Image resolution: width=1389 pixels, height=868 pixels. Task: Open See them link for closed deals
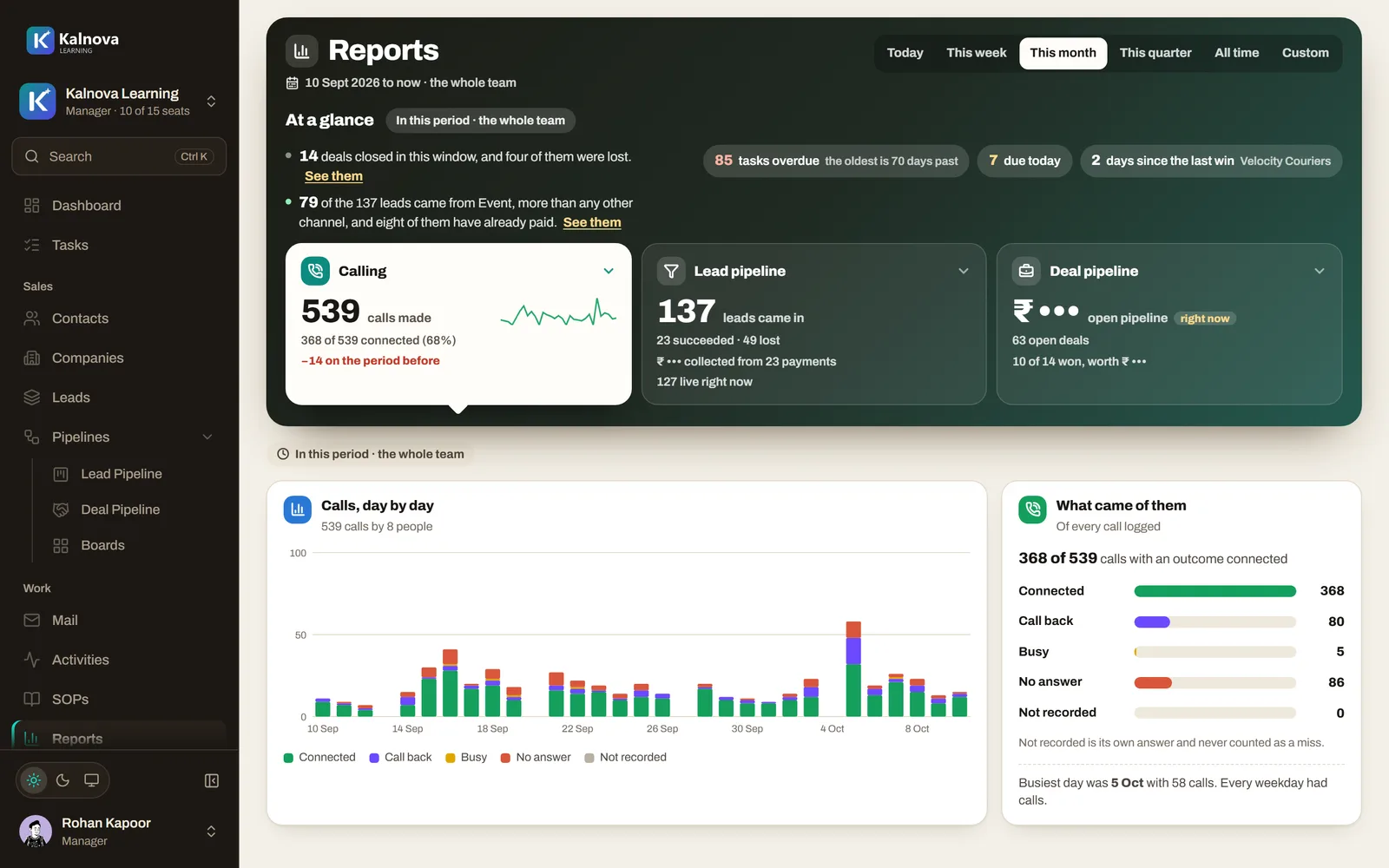pos(333,176)
